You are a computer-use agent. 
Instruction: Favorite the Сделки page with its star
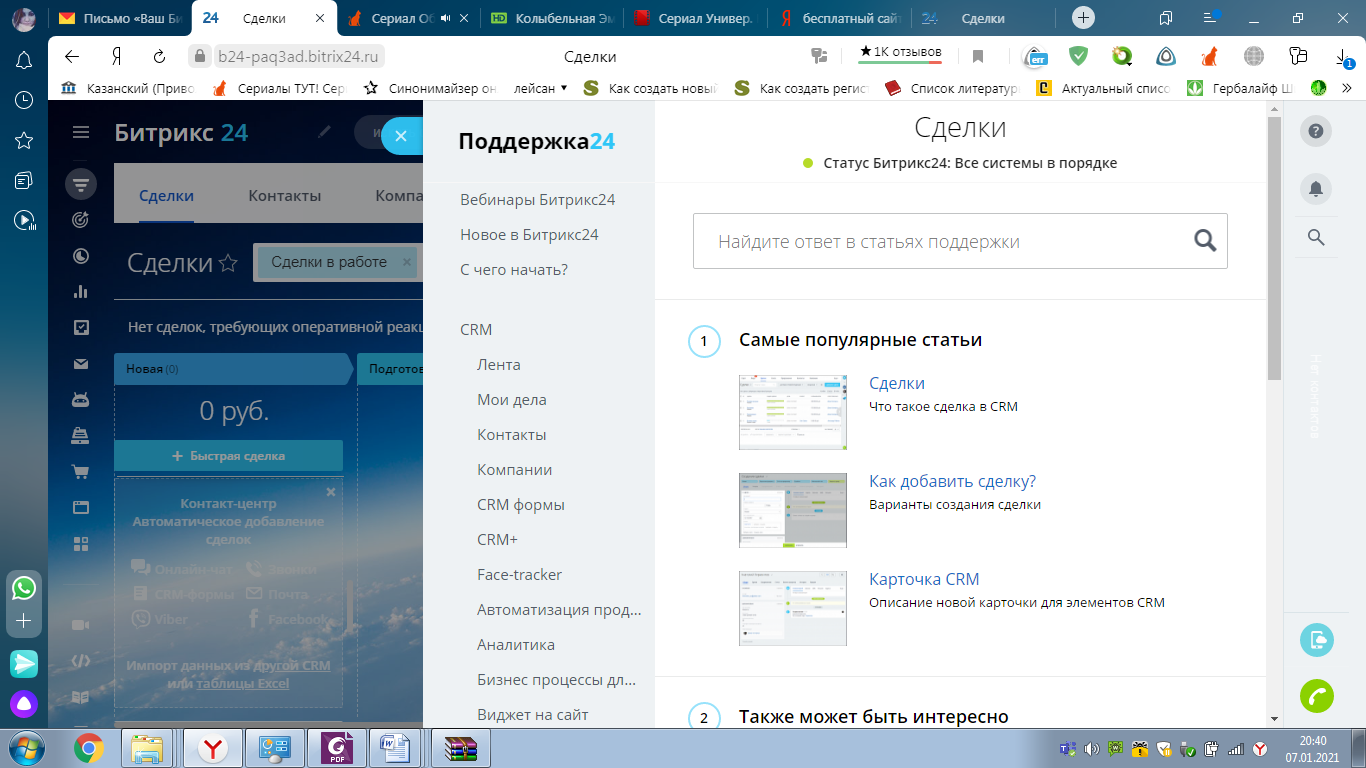pyautogui.click(x=228, y=263)
